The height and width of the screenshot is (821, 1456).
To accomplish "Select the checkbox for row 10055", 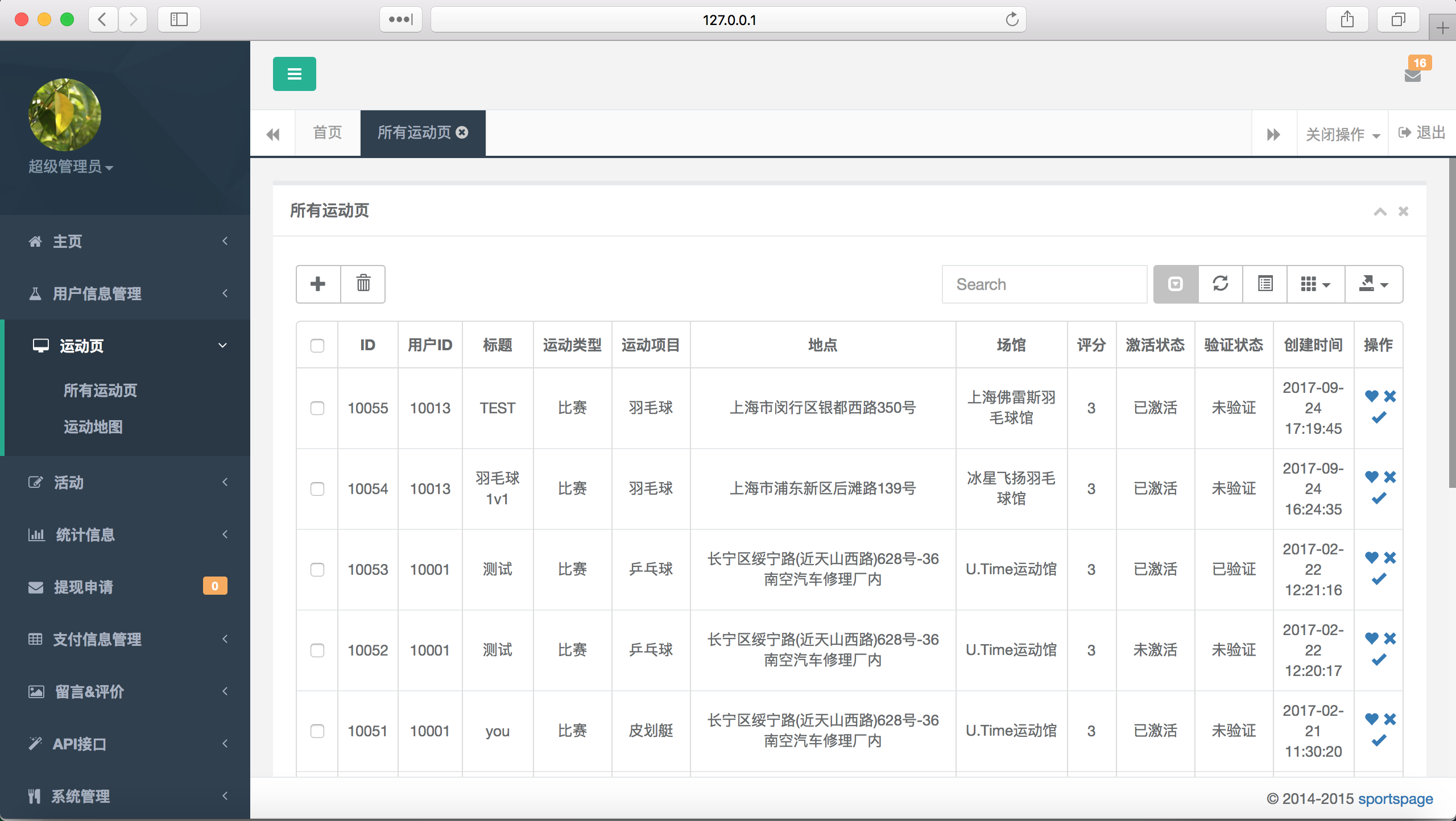I will (x=317, y=408).
